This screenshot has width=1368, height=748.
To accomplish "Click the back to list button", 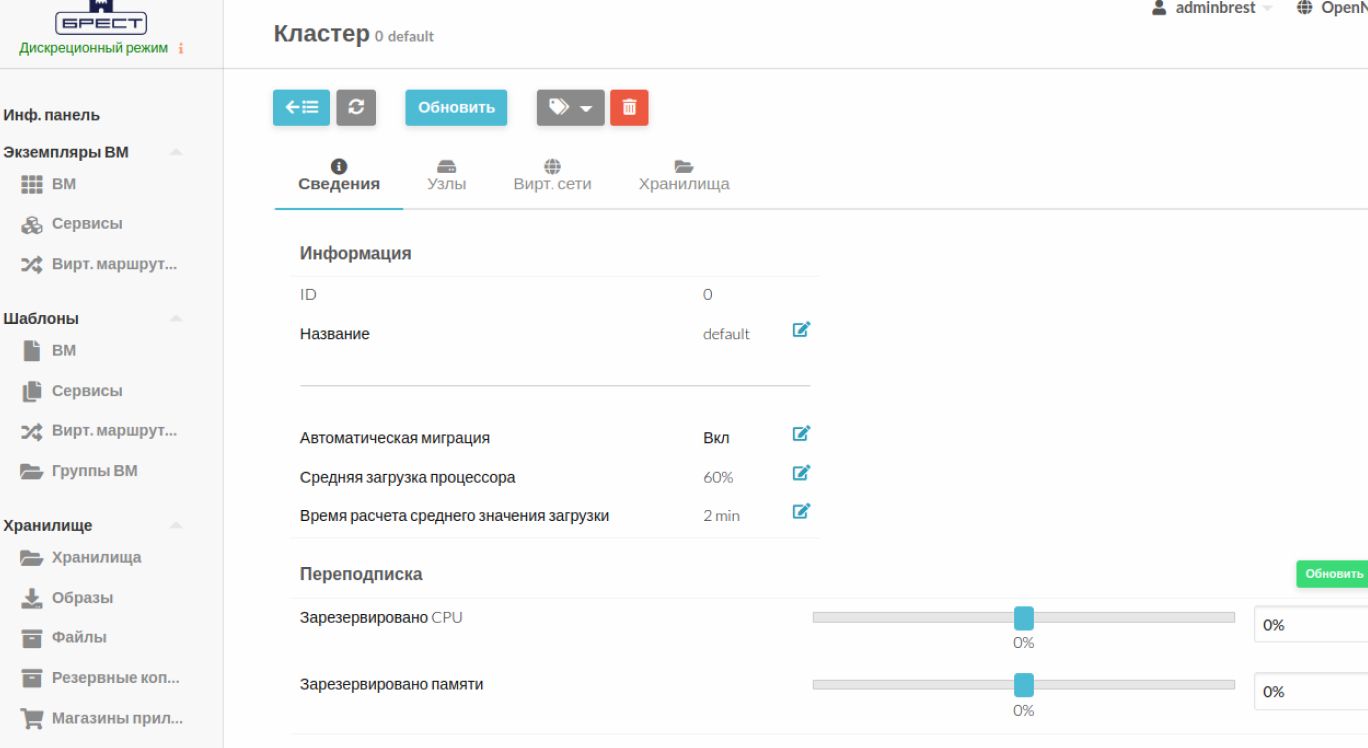I will click(x=301, y=108).
